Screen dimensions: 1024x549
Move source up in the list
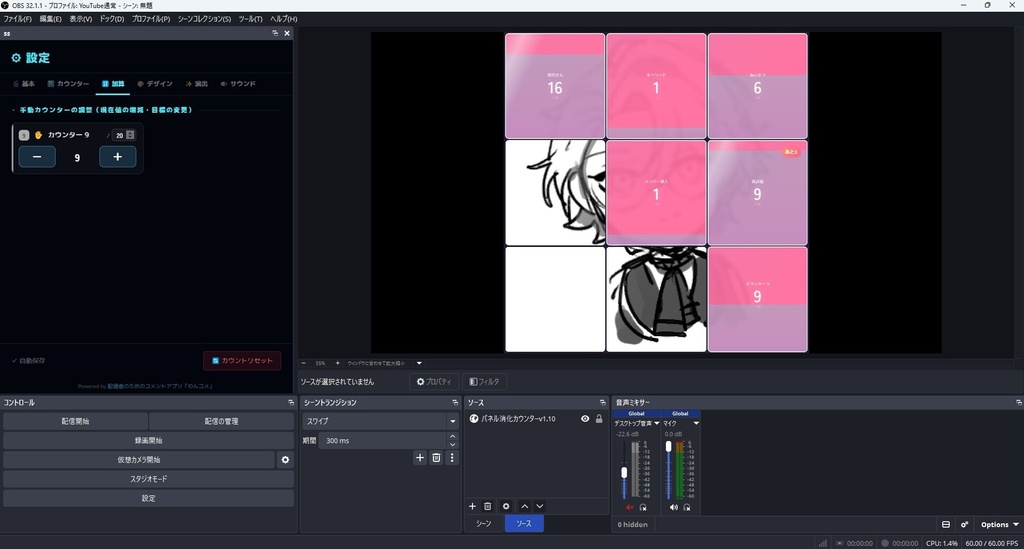[524, 506]
